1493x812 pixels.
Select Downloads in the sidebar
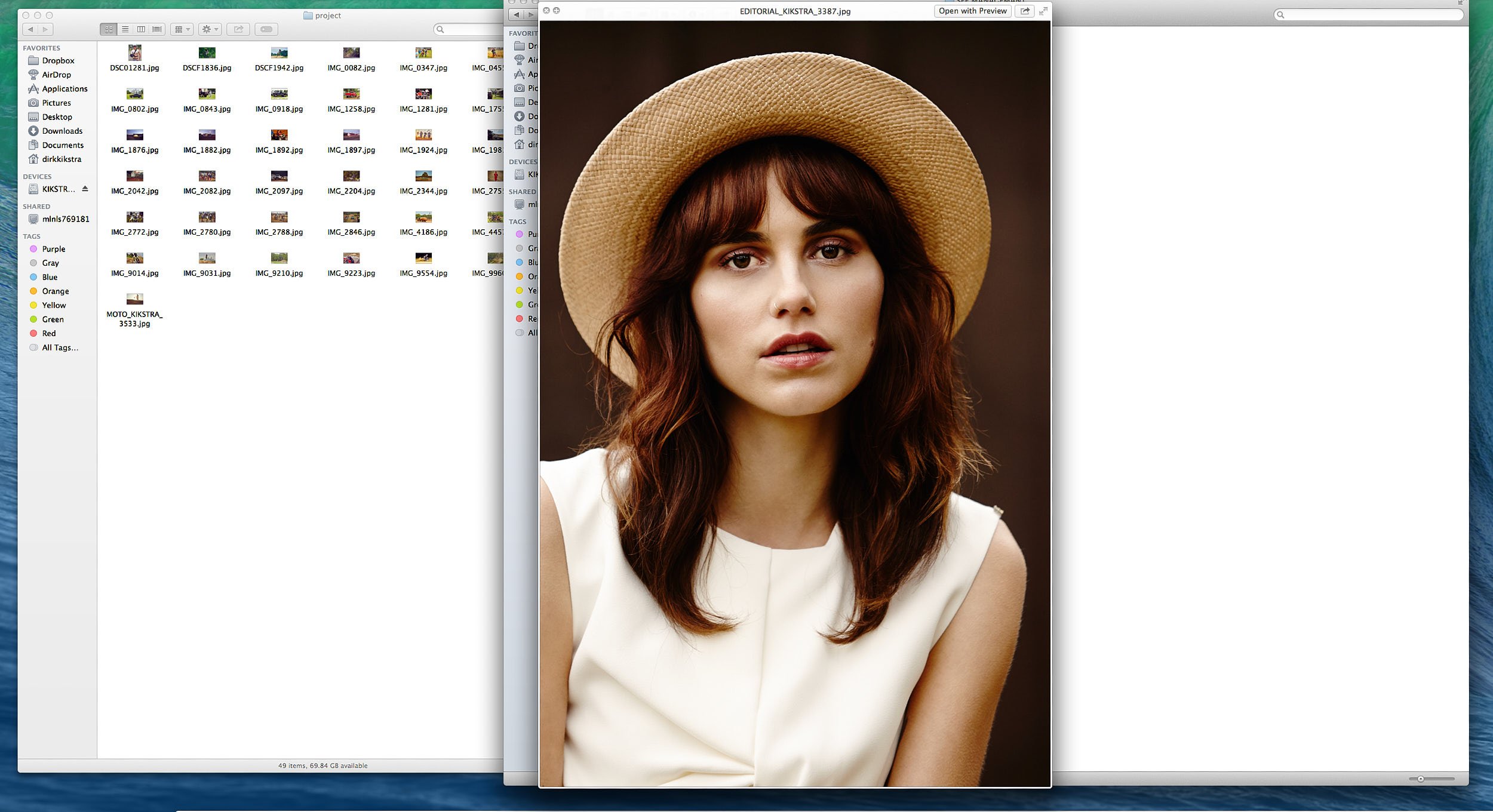(62, 131)
